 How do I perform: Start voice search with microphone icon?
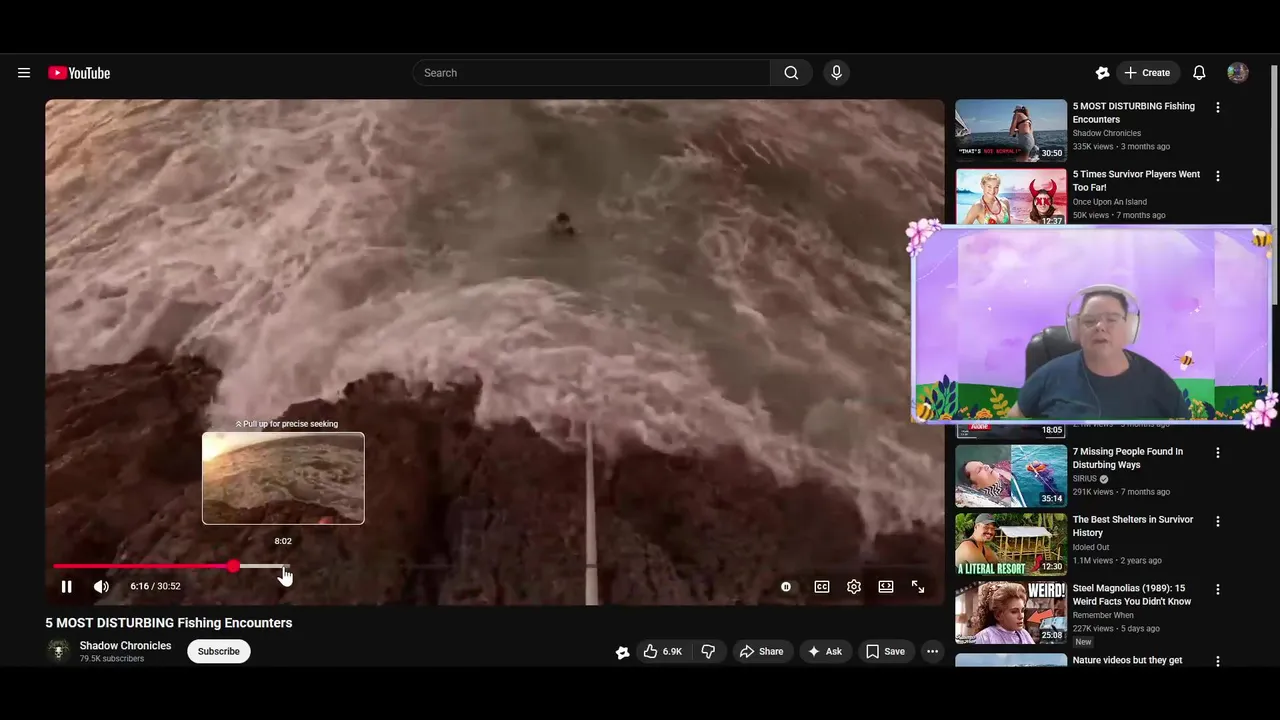[836, 73]
